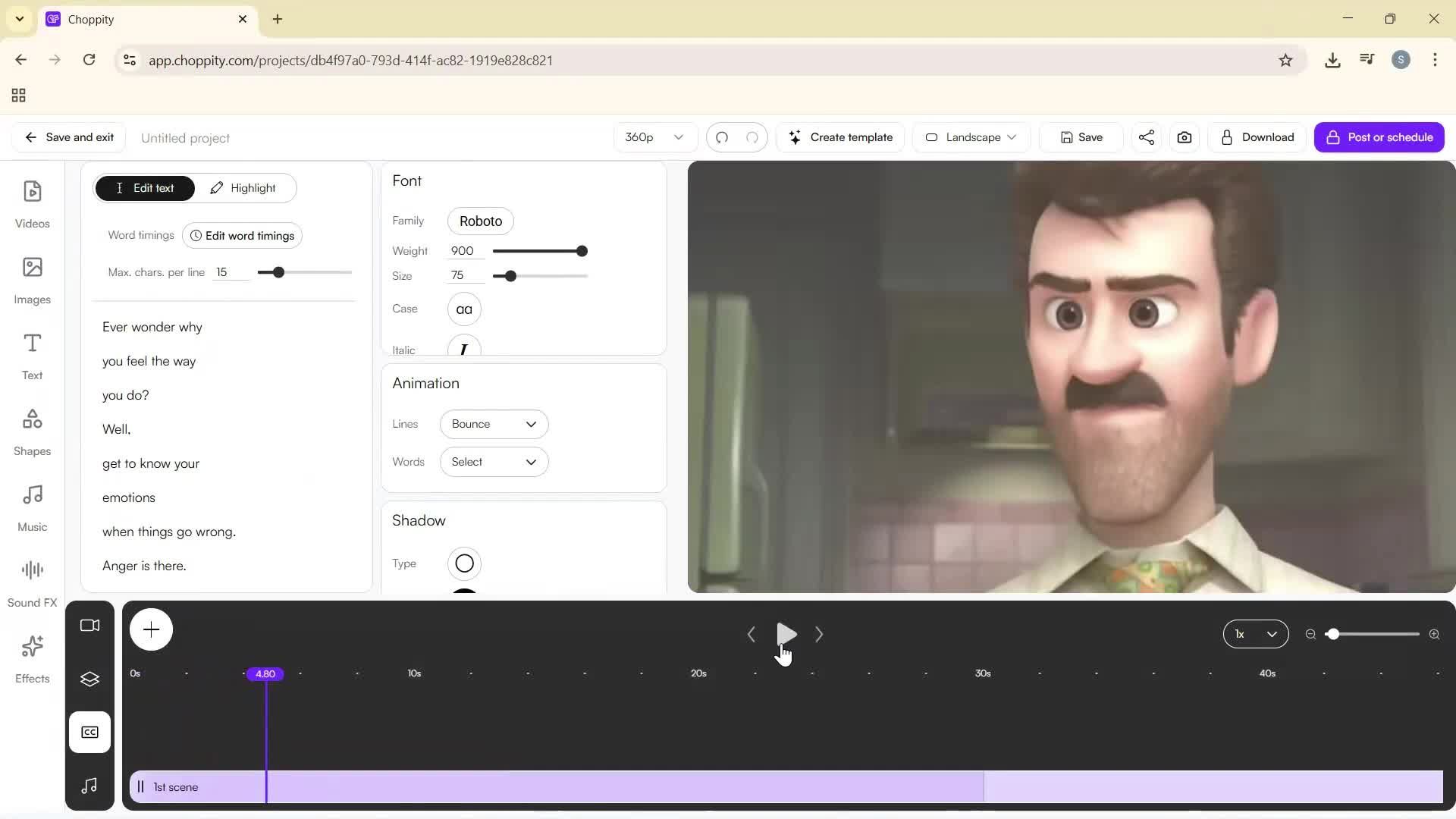Click the undo icon
Screen dimensions: 1456x819
pyautogui.click(x=723, y=137)
